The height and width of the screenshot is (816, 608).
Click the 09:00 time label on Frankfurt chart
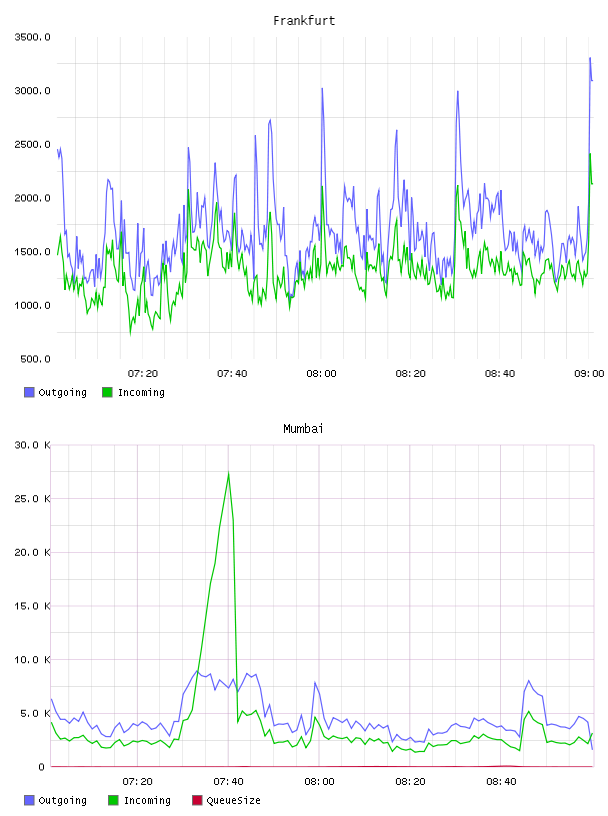tap(589, 373)
